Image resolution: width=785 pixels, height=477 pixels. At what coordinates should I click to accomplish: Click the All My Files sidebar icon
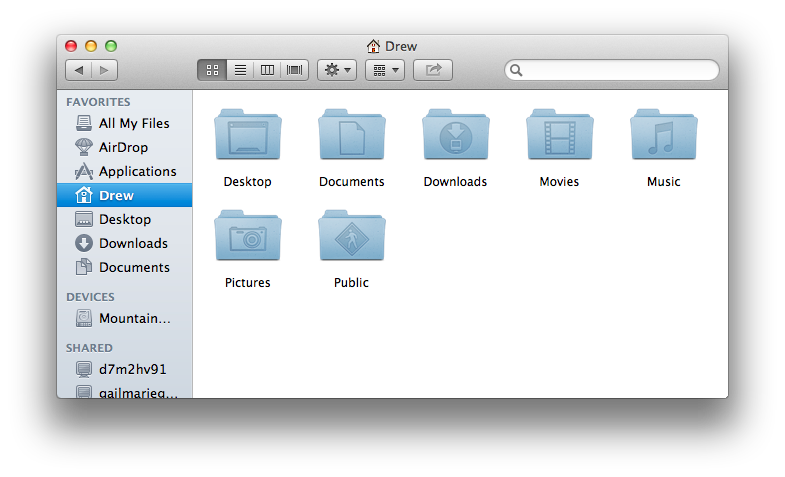(84, 123)
